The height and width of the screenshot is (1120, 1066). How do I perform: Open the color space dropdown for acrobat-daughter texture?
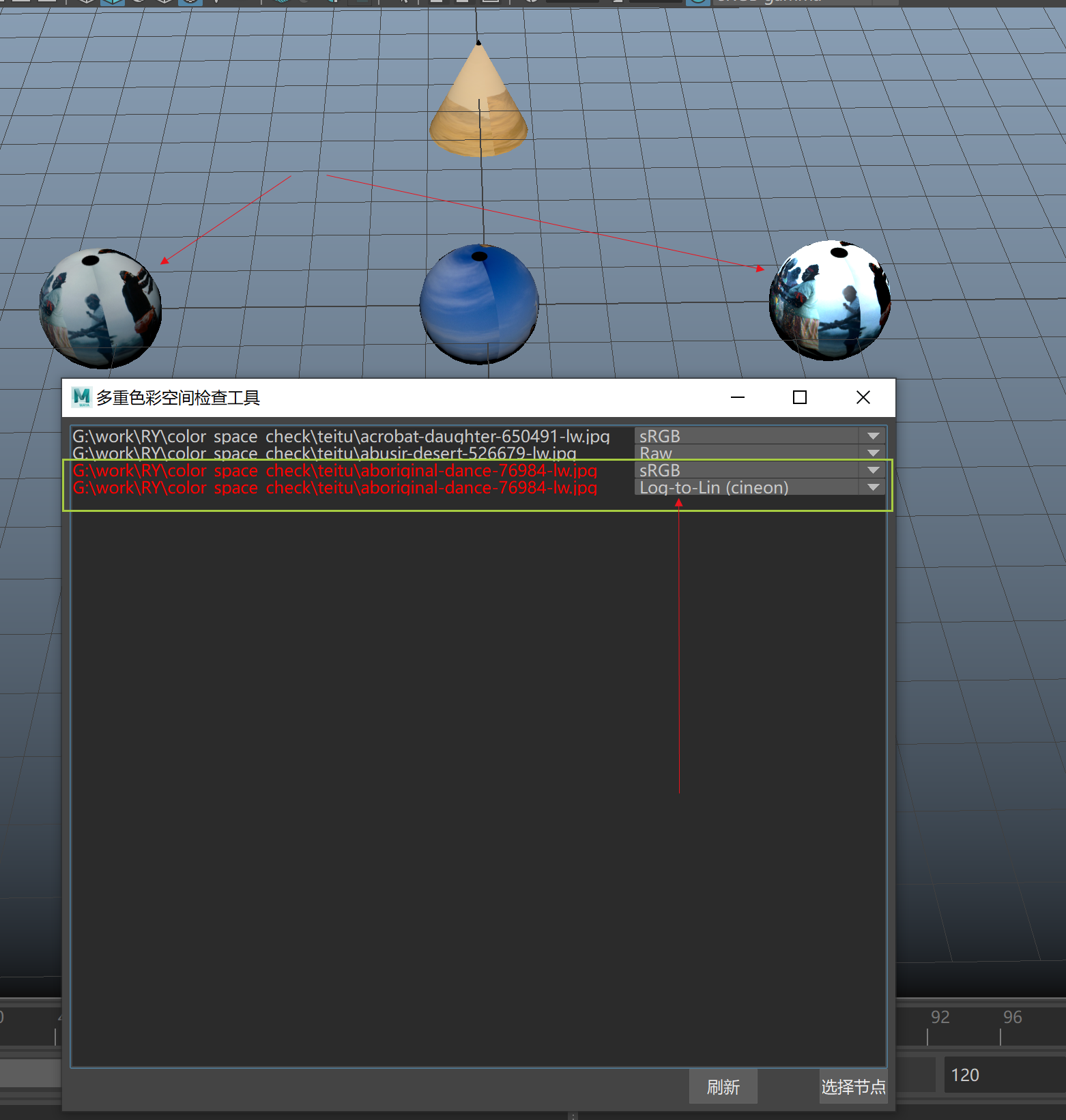pos(759,435)
